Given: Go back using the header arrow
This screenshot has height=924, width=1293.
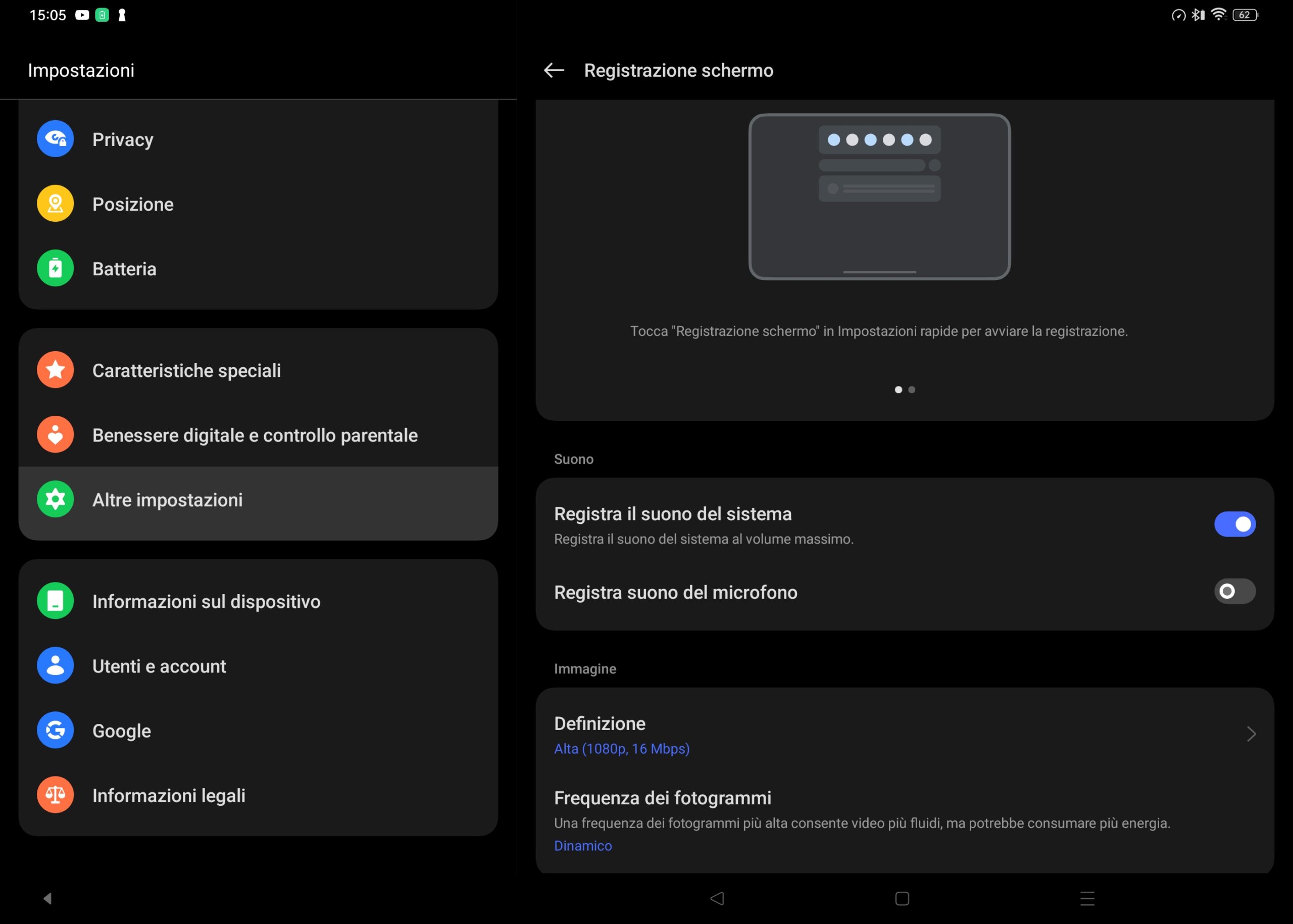Looking at the screenshot, I should pyautogui.click(x=554, y=70).
